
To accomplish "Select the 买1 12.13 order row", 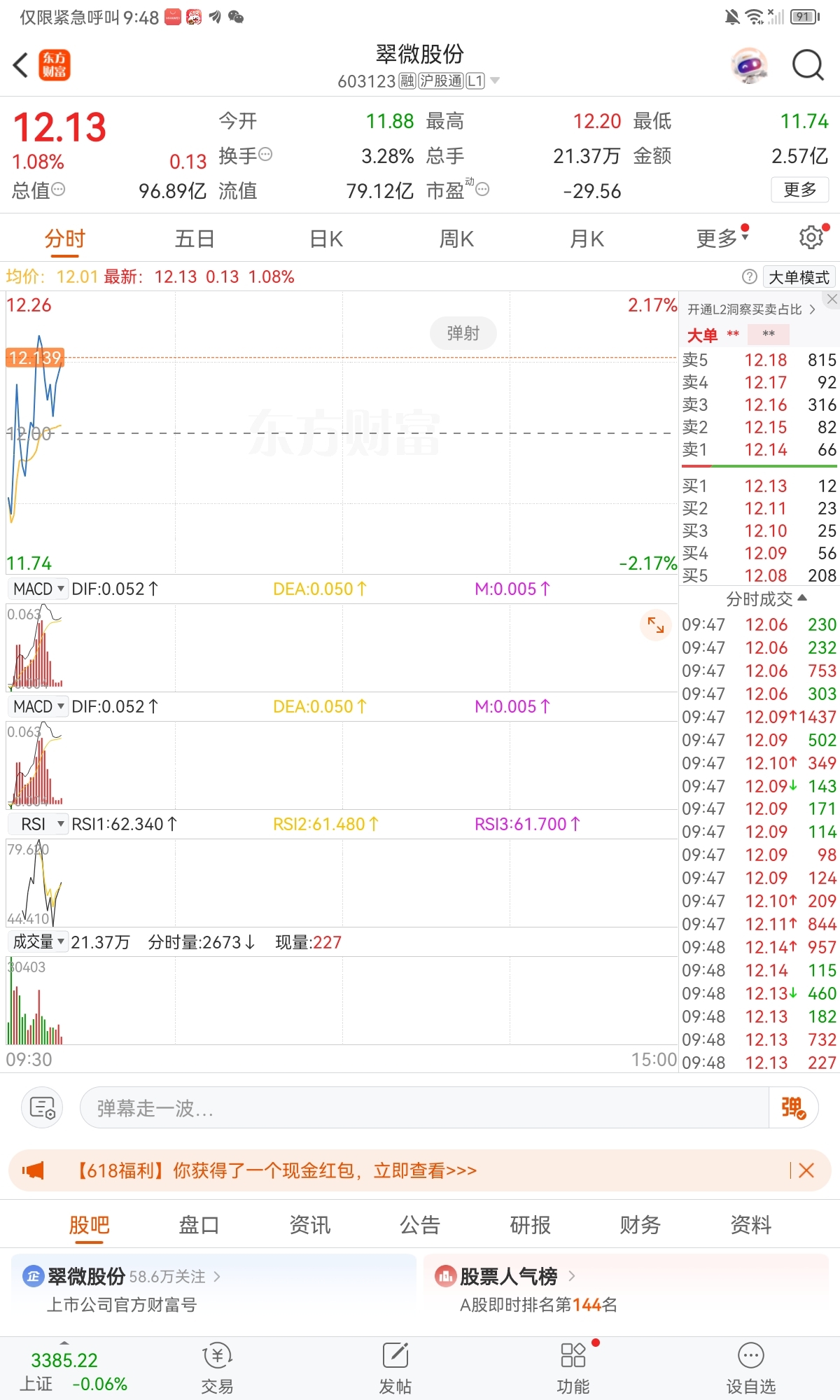I will (x=759, y=486).
